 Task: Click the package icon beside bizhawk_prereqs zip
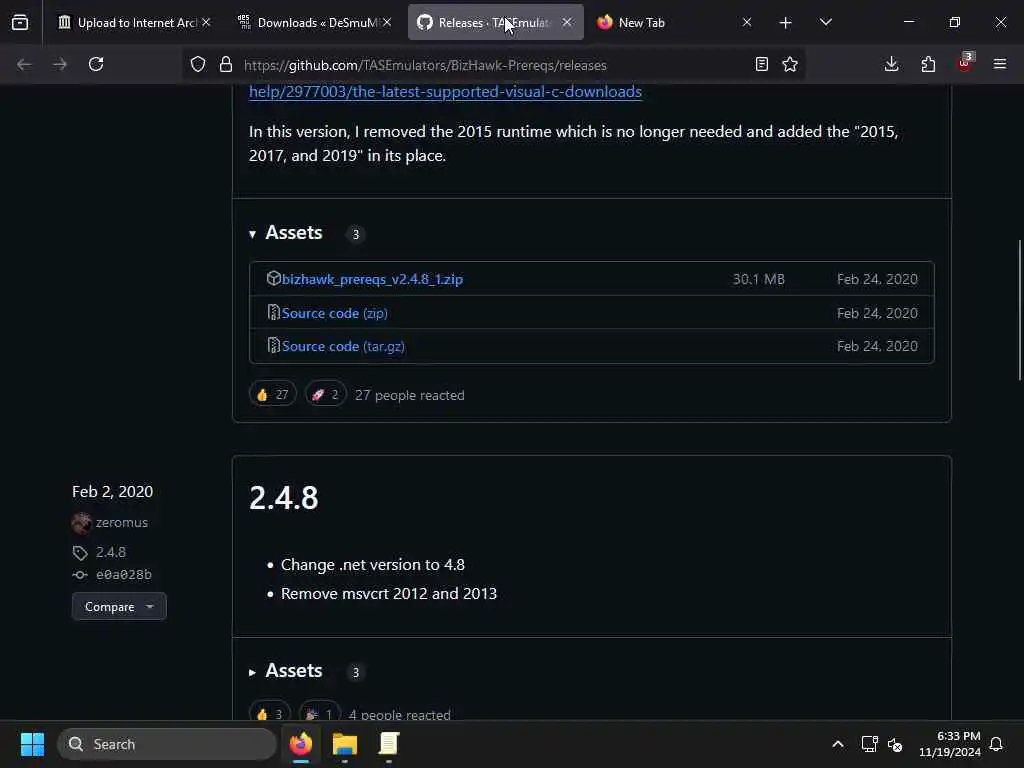274,278
